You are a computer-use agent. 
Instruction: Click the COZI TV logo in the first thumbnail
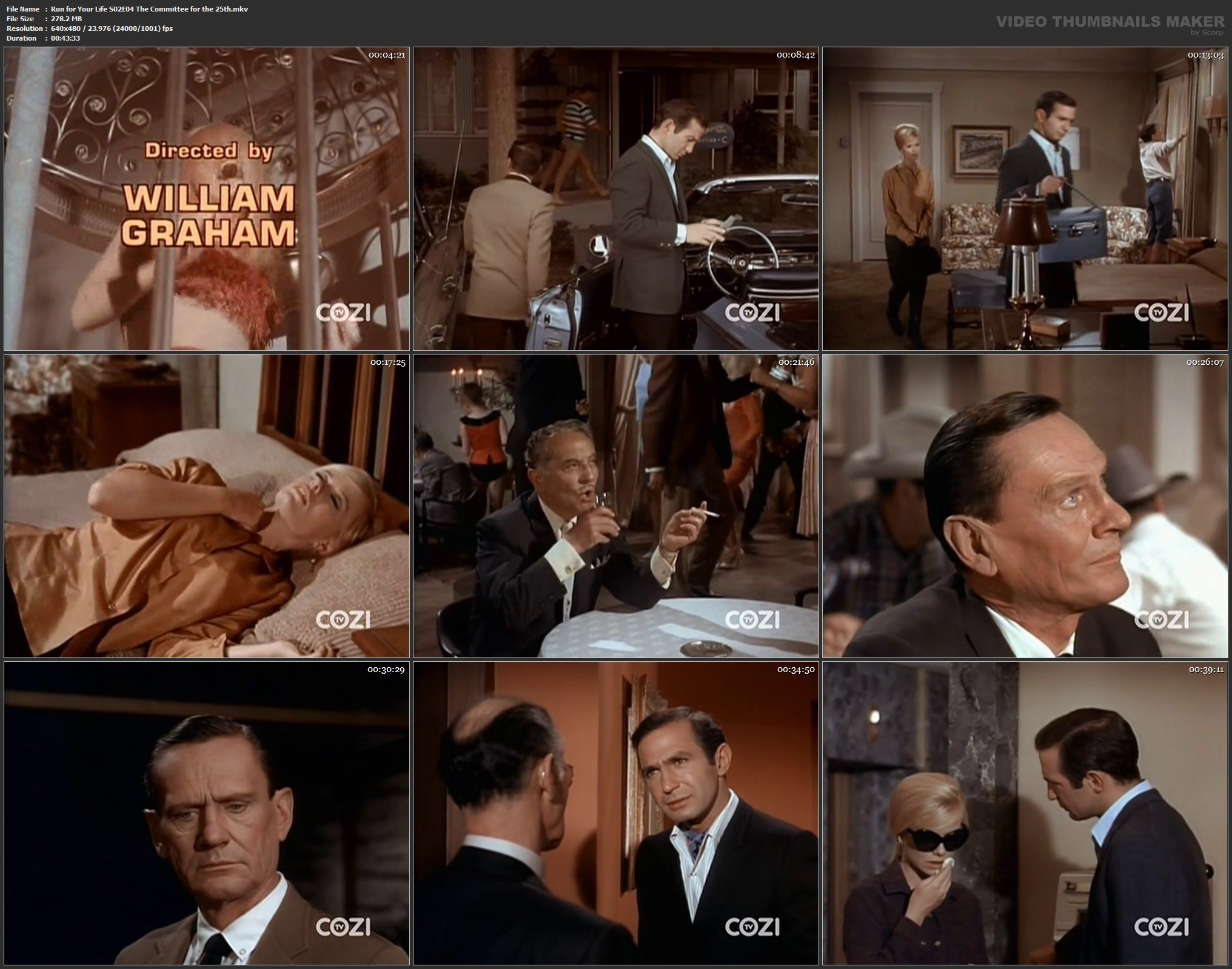[343, 313]
